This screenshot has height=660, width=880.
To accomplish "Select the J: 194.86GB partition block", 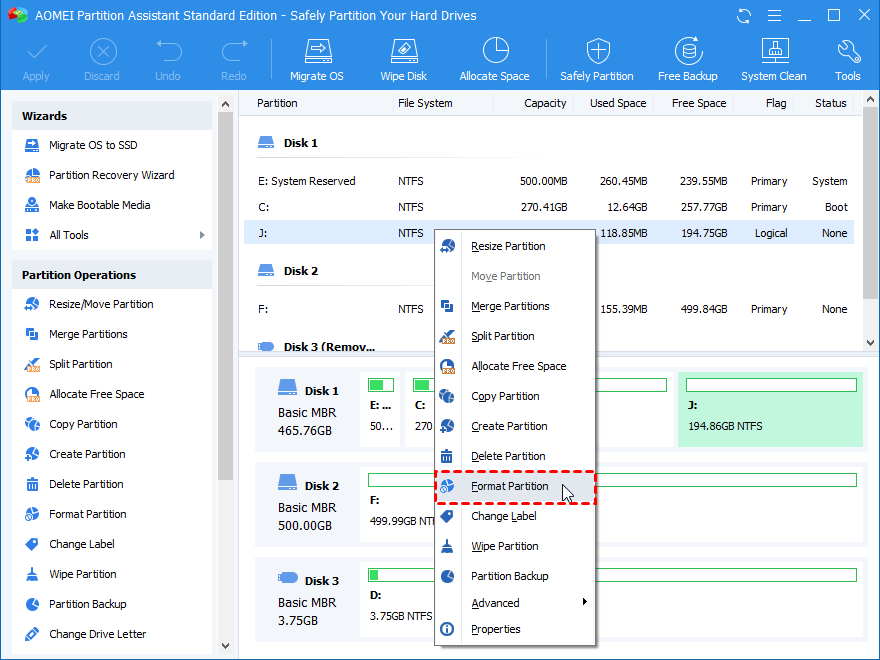I will tap(769, 410).
